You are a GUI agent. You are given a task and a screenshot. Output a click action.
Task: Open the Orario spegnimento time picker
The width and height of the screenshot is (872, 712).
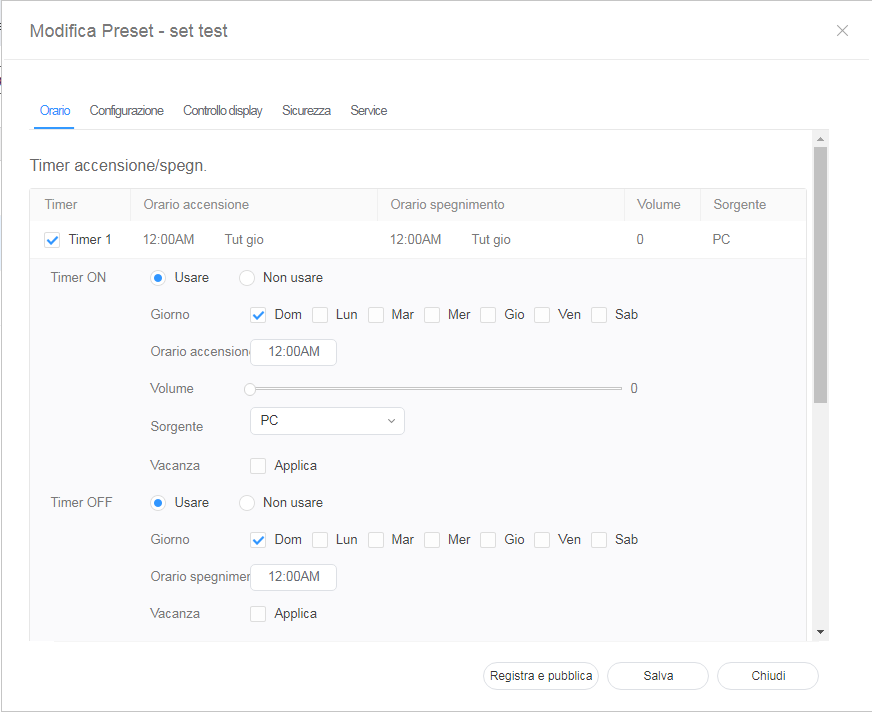click(x=293, y=577)
